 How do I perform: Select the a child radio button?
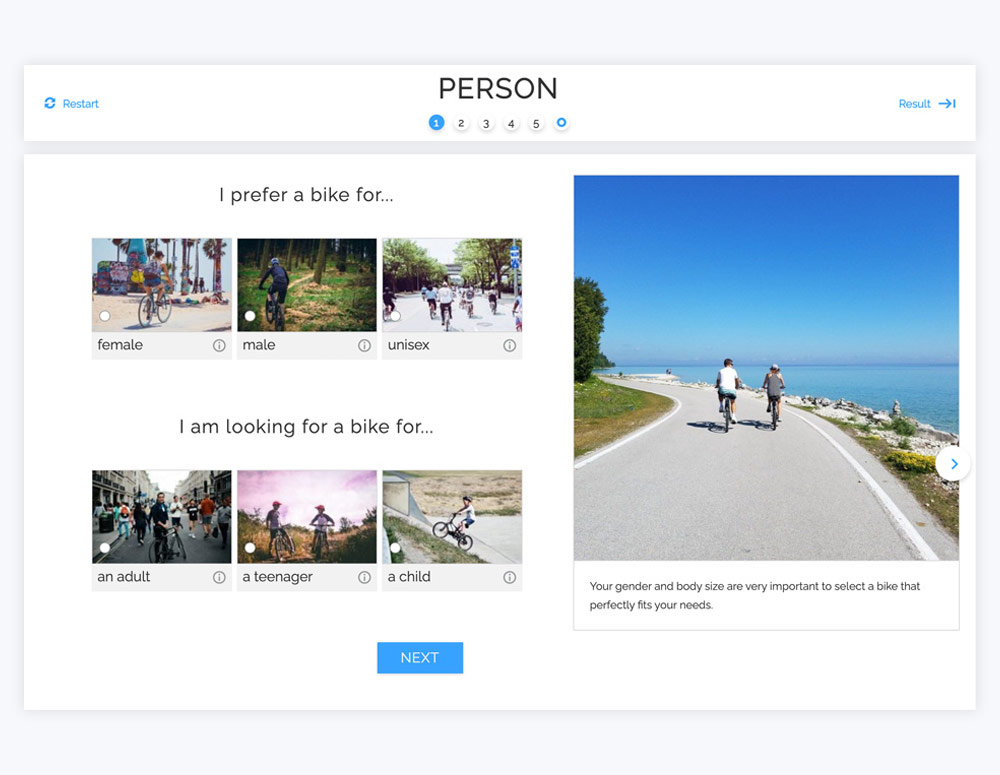[395, 547]
